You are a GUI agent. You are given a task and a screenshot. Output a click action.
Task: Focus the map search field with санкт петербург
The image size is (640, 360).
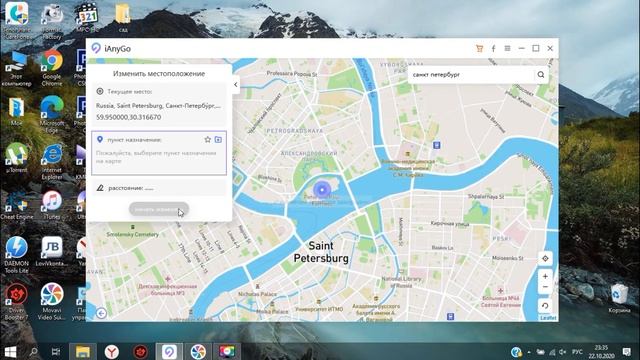coord(471,75)
